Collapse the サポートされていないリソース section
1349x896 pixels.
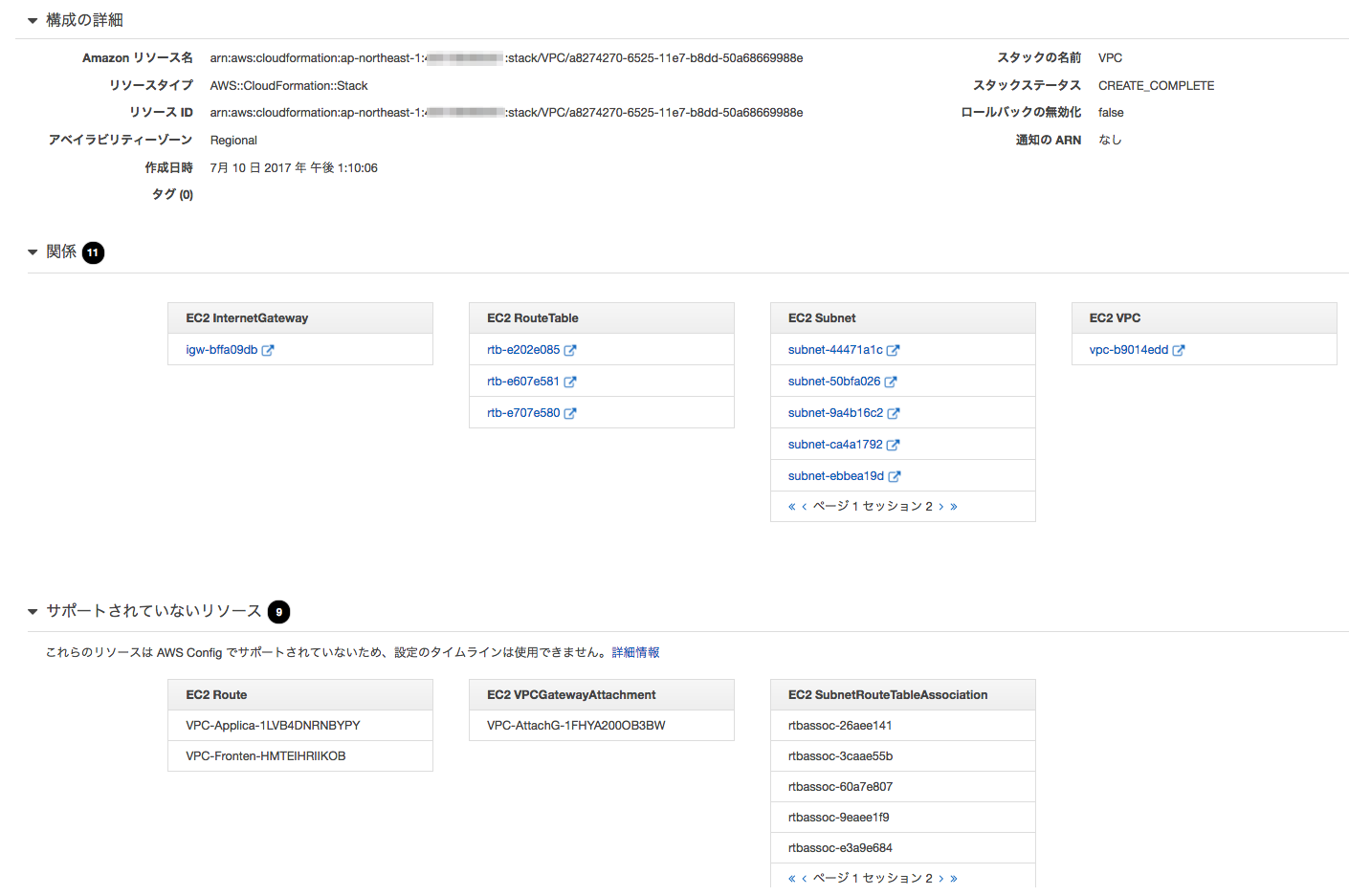pos(32,610)
